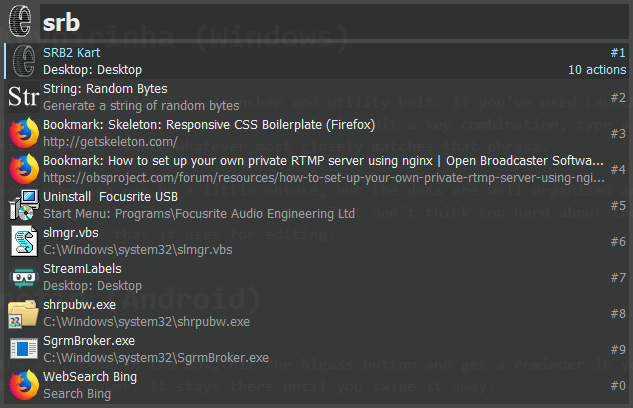Click the 'Search Bing' description
The image size is (633, 408).
tap(77, 393)
